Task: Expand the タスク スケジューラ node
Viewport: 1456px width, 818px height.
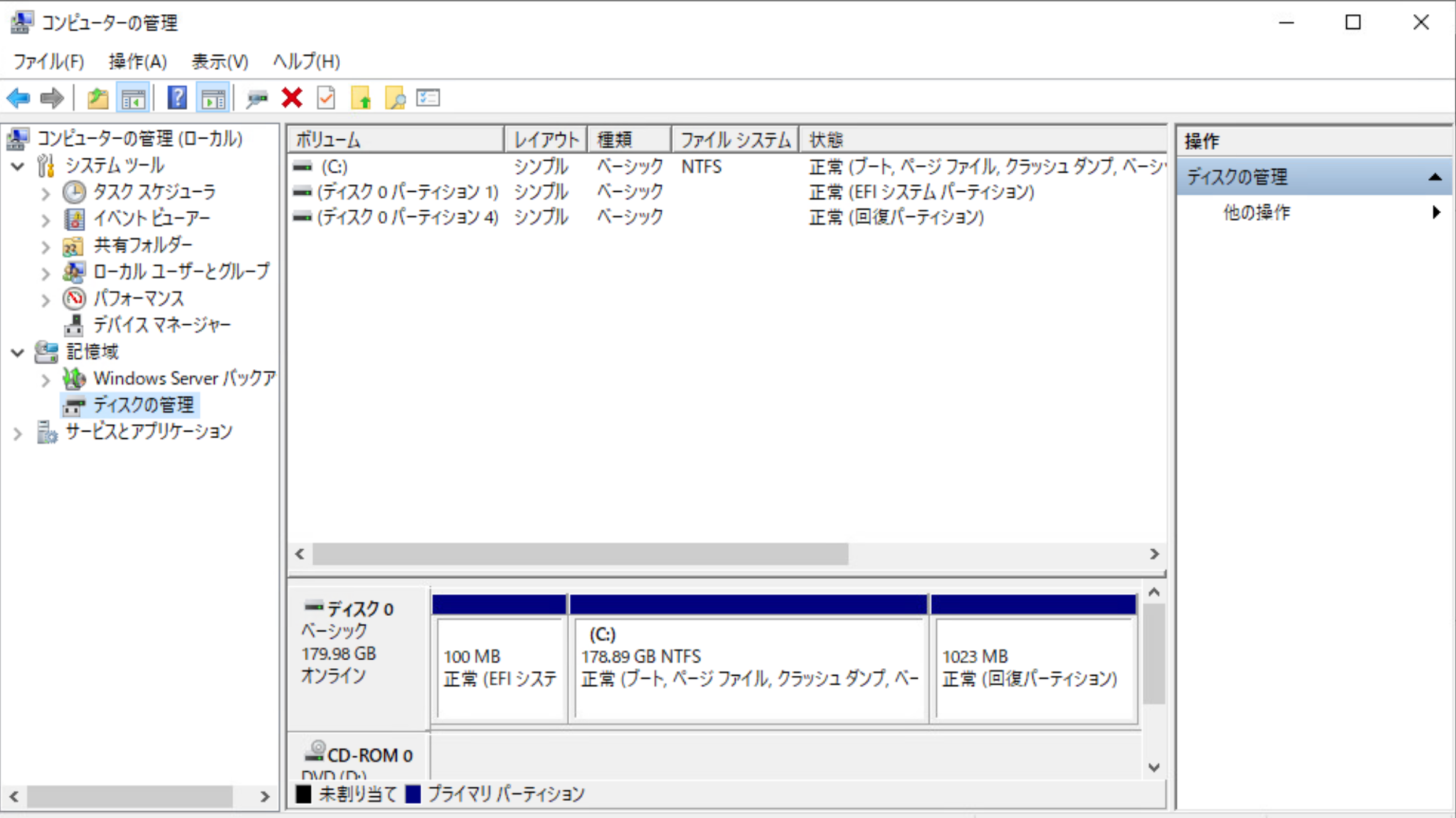Action: click(x=46, y=194)
